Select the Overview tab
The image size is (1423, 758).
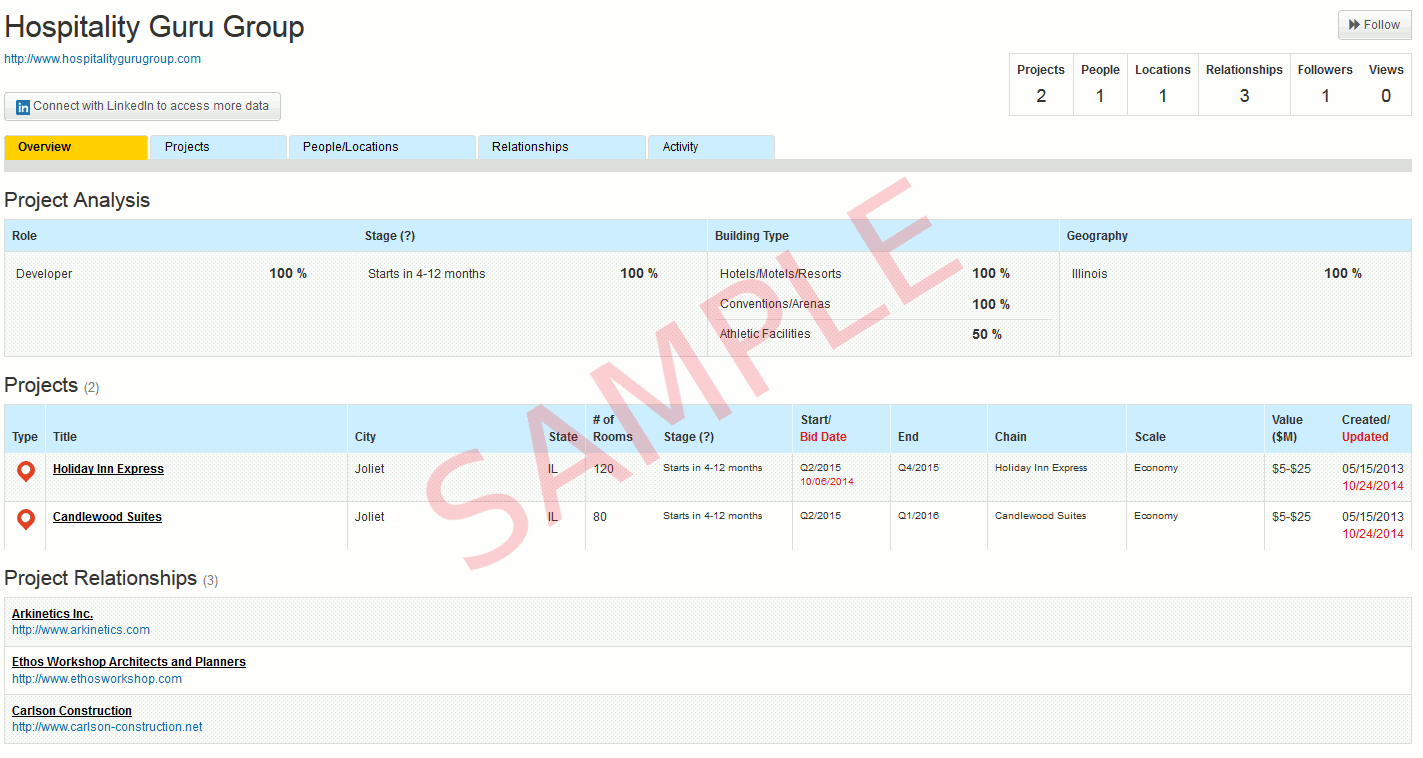[76, 147]
